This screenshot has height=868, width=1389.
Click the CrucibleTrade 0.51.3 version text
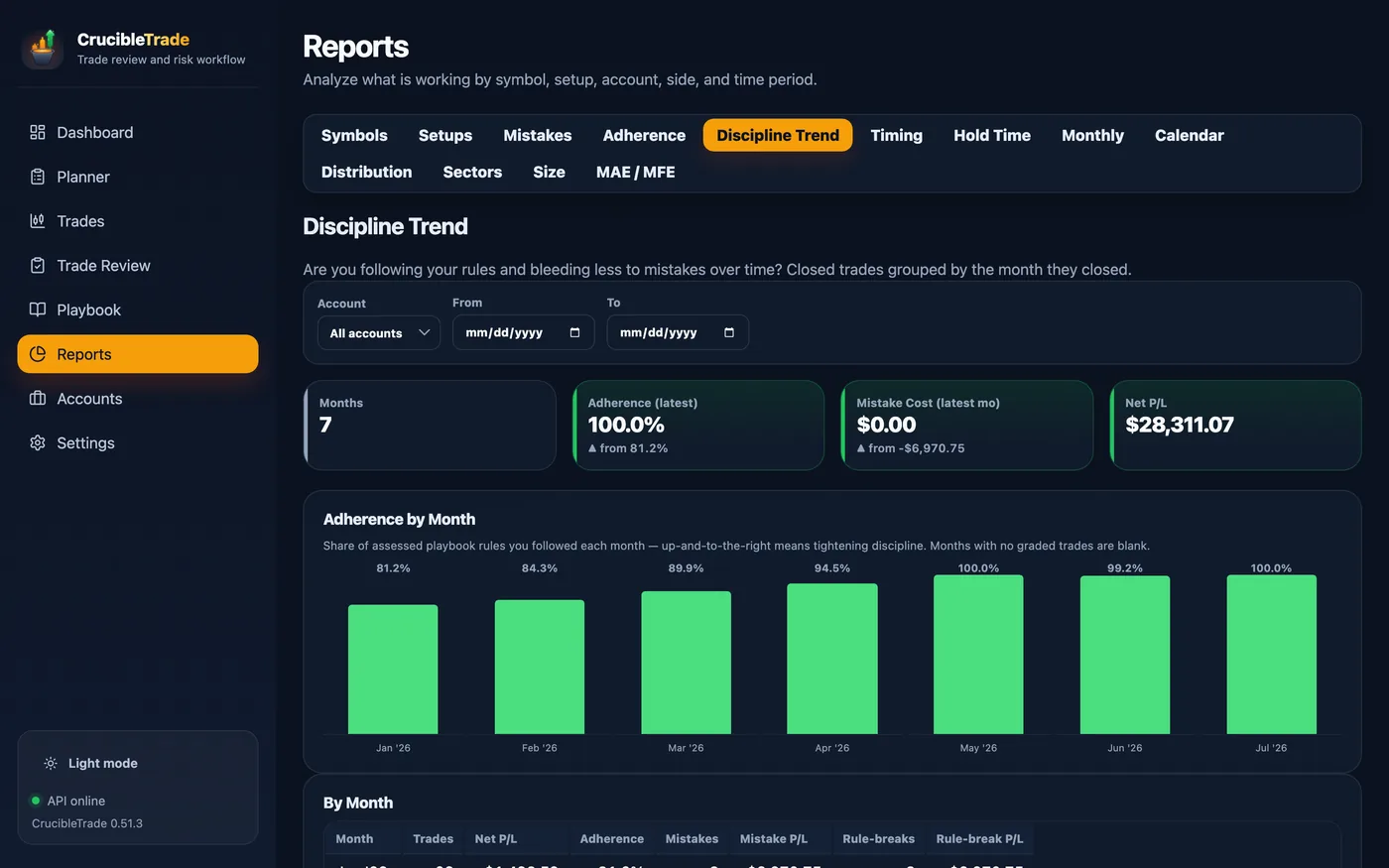pos(87,823)
